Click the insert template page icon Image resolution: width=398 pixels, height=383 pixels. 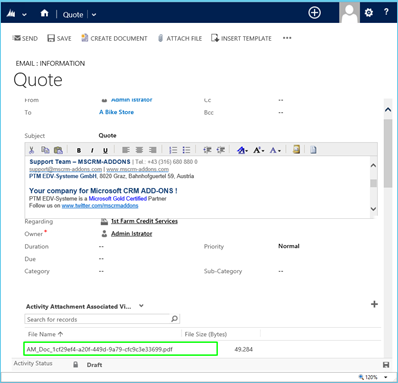(313, 150)
